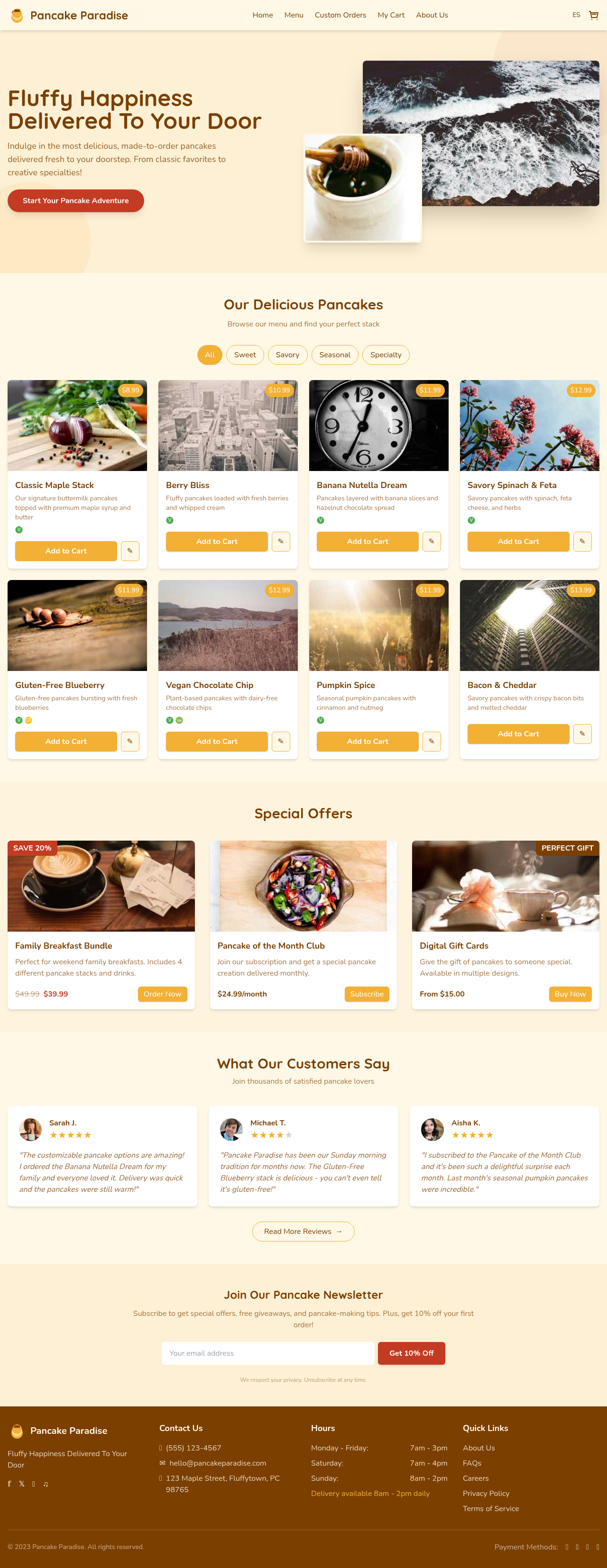Click the newsletter email address field
Screen dimensions: 607x1568
coord(267,1353)
